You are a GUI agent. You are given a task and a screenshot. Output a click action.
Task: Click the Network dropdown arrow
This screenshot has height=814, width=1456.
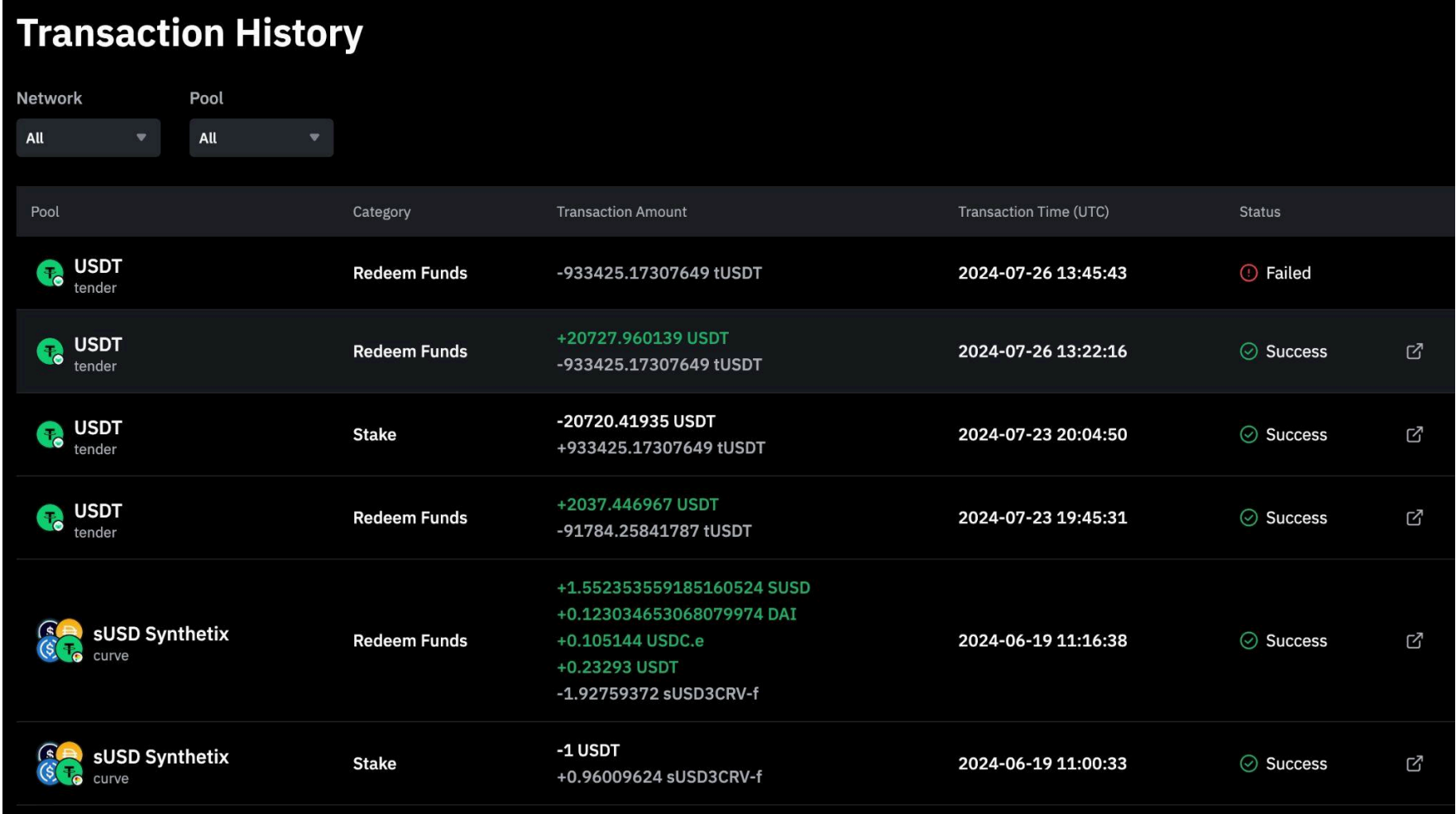pos(141,137)
